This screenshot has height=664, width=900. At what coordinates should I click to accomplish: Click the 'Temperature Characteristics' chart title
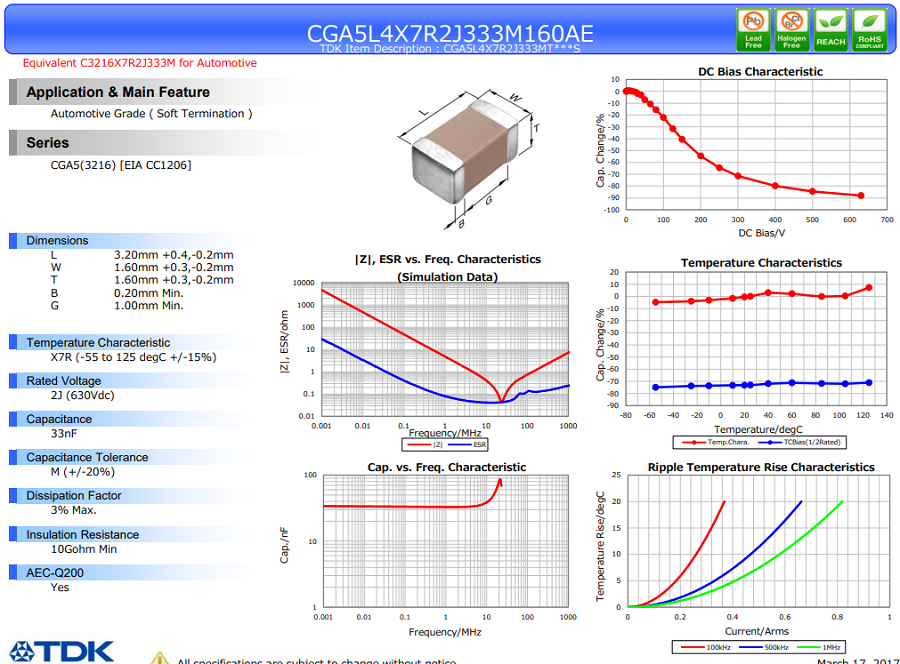coord(762,263)
